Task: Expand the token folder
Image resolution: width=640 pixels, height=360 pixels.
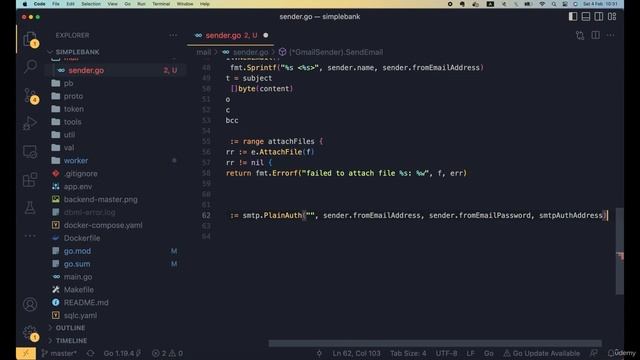Action: (x=73, y=109)
